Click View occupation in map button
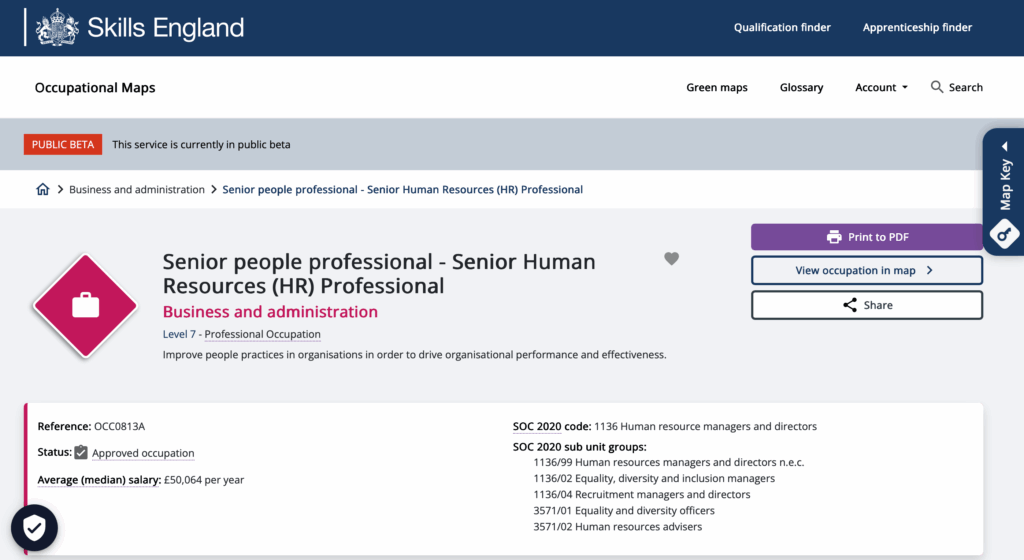This screenshot has width=1024, height=560. point(866,270)
